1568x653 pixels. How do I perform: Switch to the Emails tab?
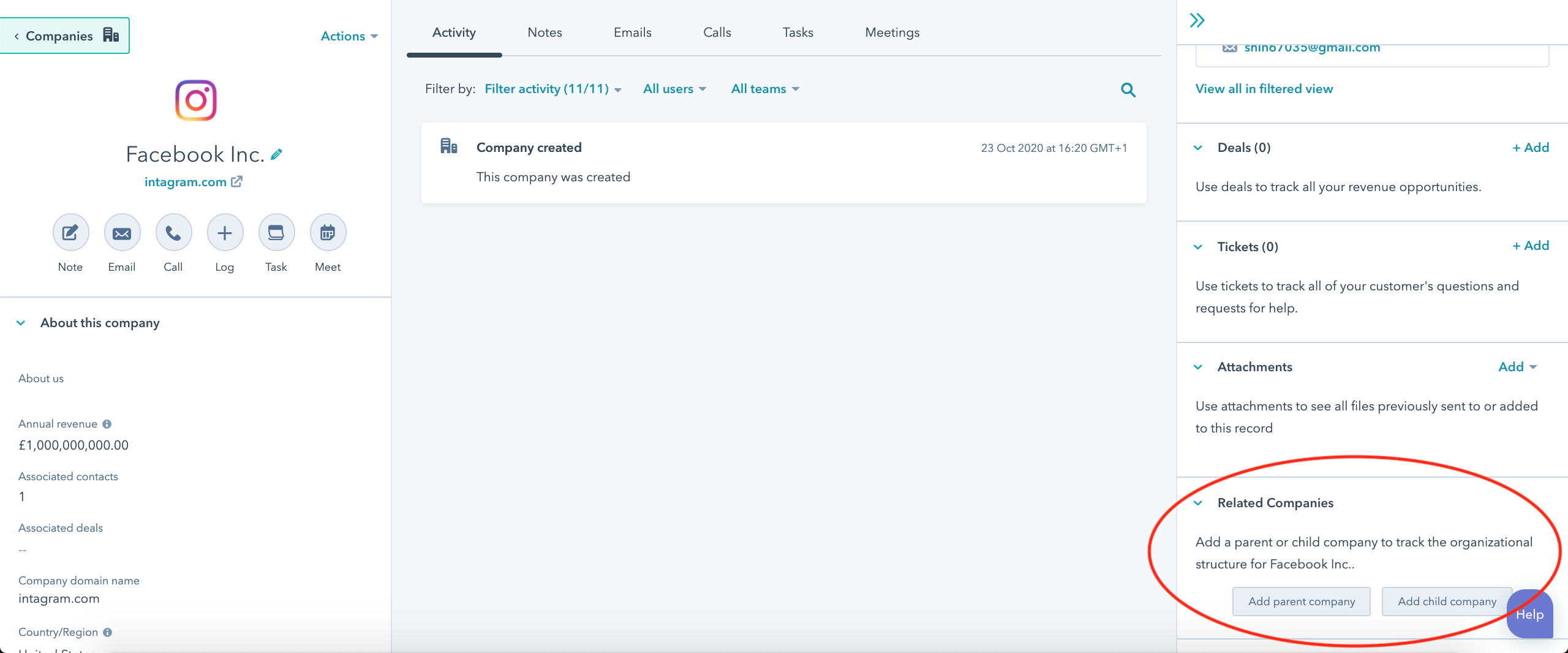632,32
